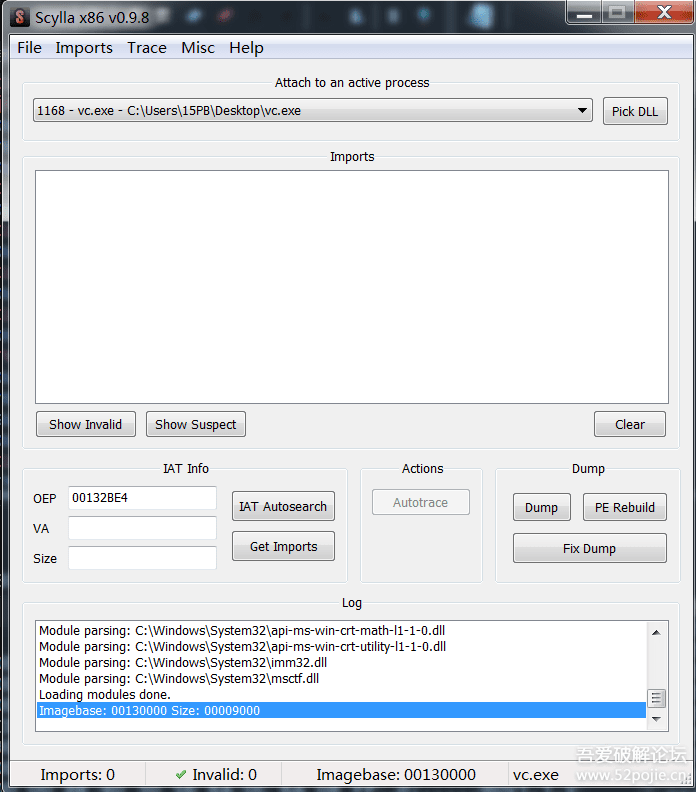Screen dimensions: 696x792
Task: Expand the active process dropdown list
Action: click(x=582, y=110)
